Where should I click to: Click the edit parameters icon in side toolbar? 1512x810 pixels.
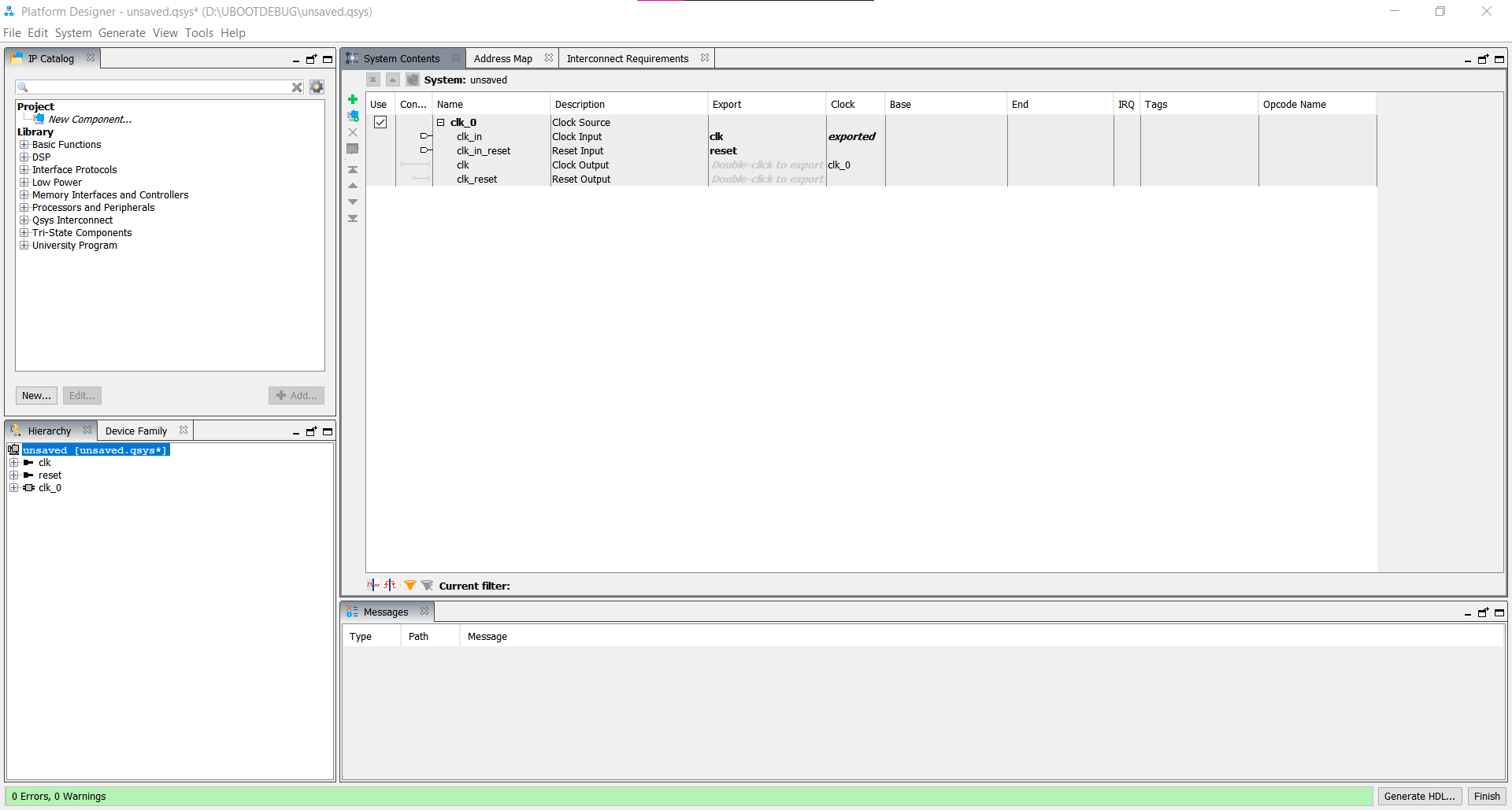[353, 149]
